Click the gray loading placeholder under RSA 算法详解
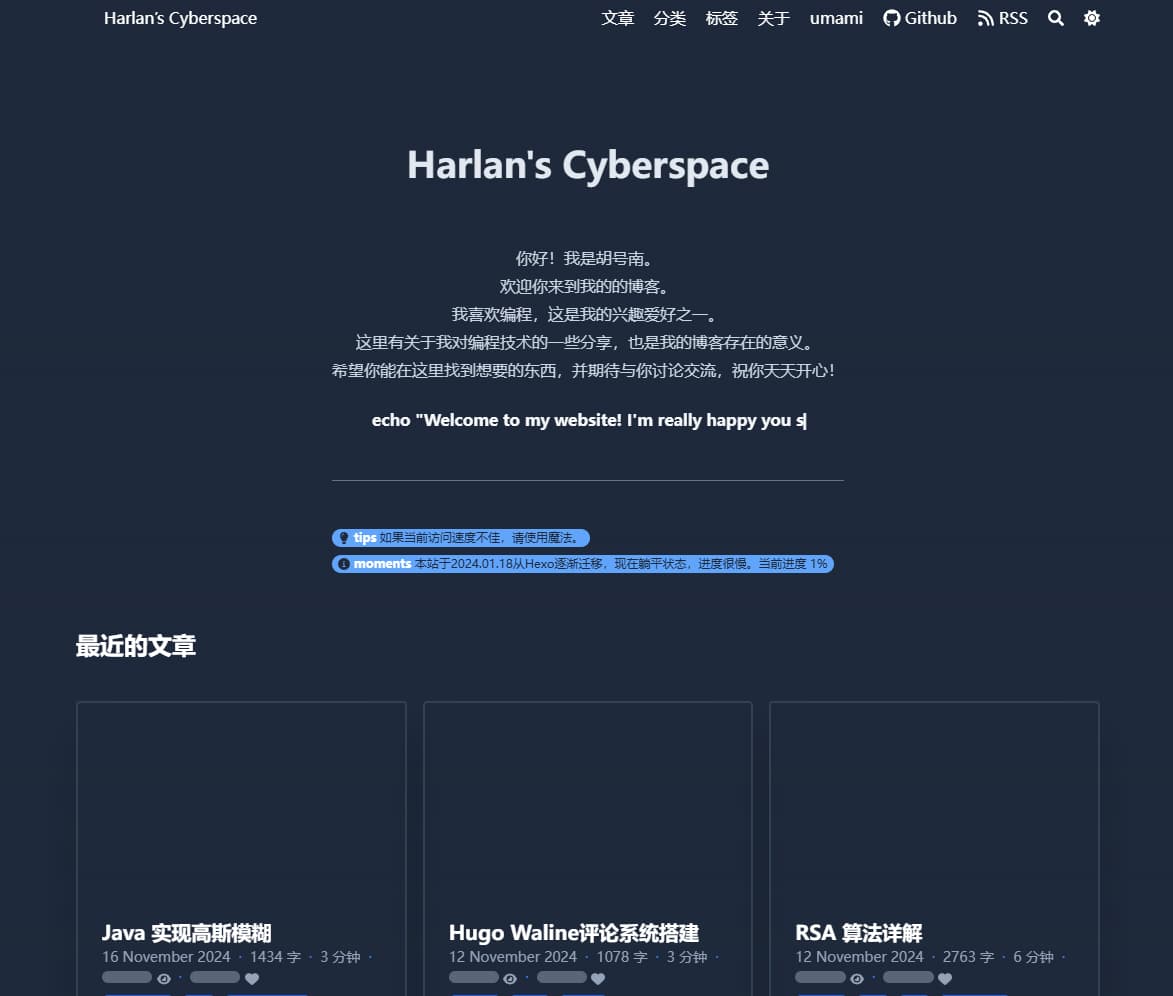This screenshot has height=996, width=1173. click(820, 978)
